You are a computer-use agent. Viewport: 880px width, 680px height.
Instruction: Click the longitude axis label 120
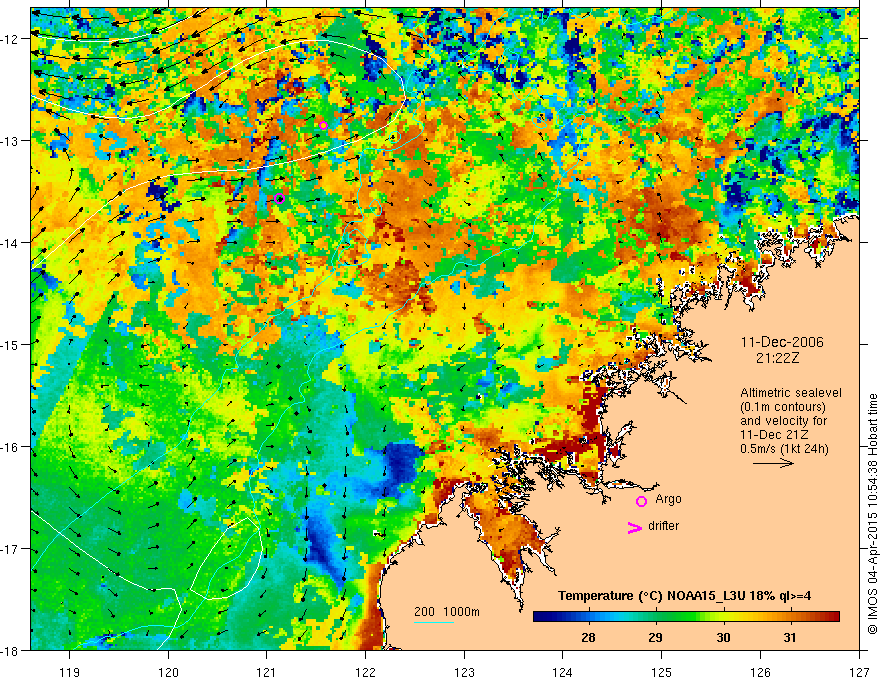(x=168, y=672)
